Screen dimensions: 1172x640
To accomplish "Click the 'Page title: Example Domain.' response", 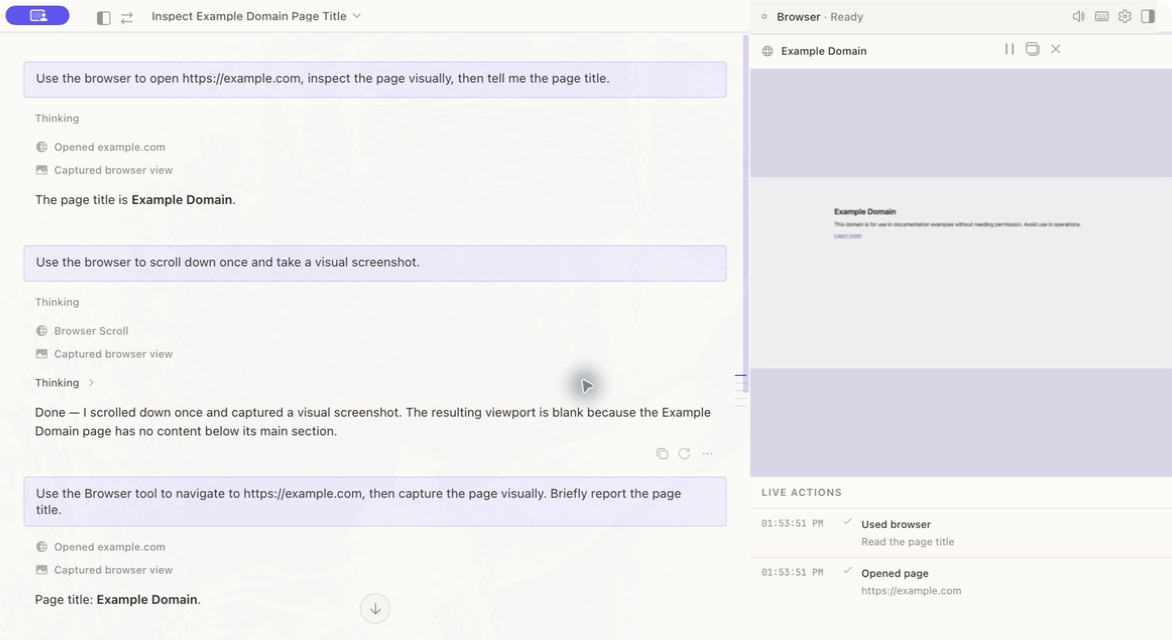I will tap(118, 600).
